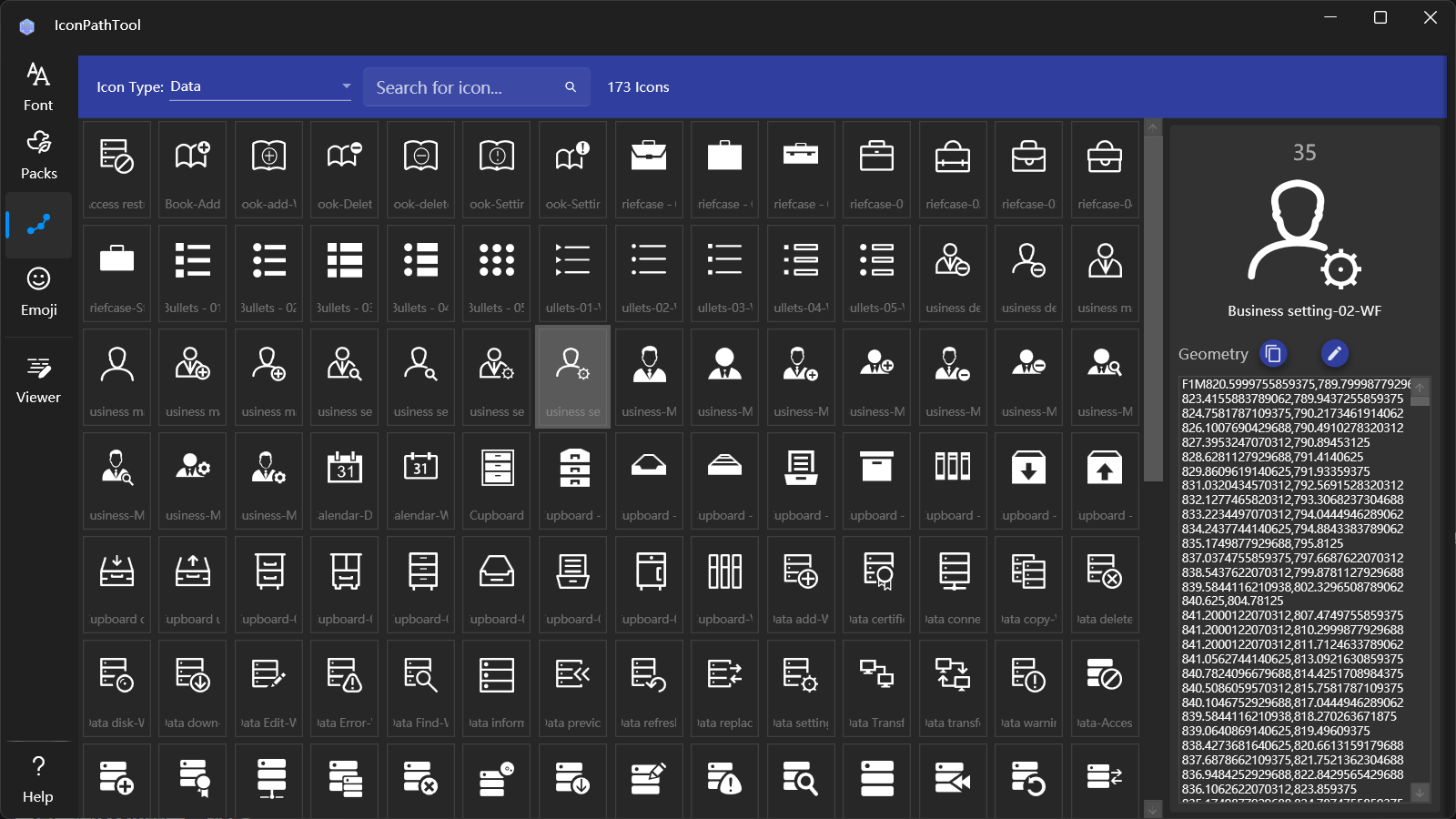Click the blue pencil edit geometry icon
Image resolution: width=1456 pixels, height=819 pixels.
[x=1333, y=353]
